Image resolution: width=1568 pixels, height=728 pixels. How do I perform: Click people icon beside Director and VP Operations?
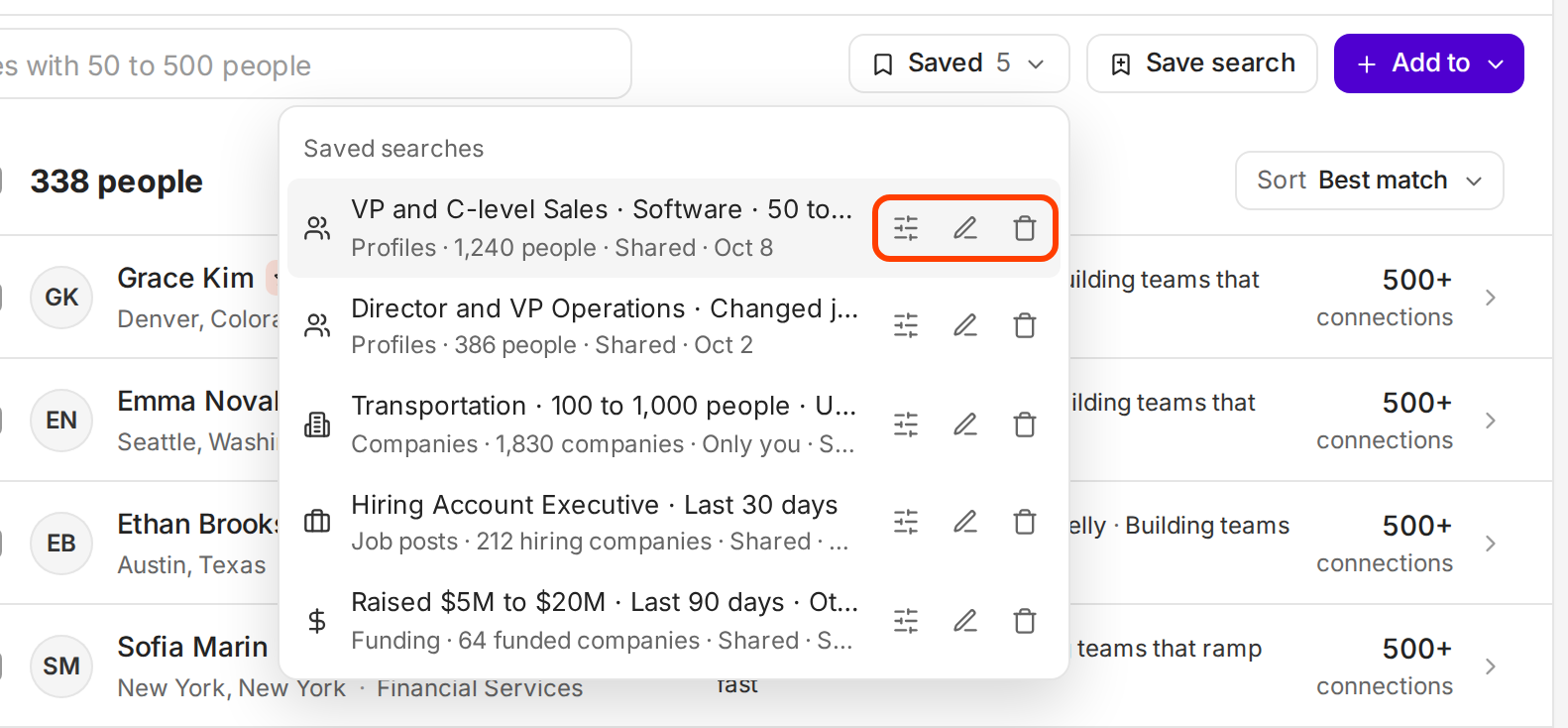click(317, 325)
